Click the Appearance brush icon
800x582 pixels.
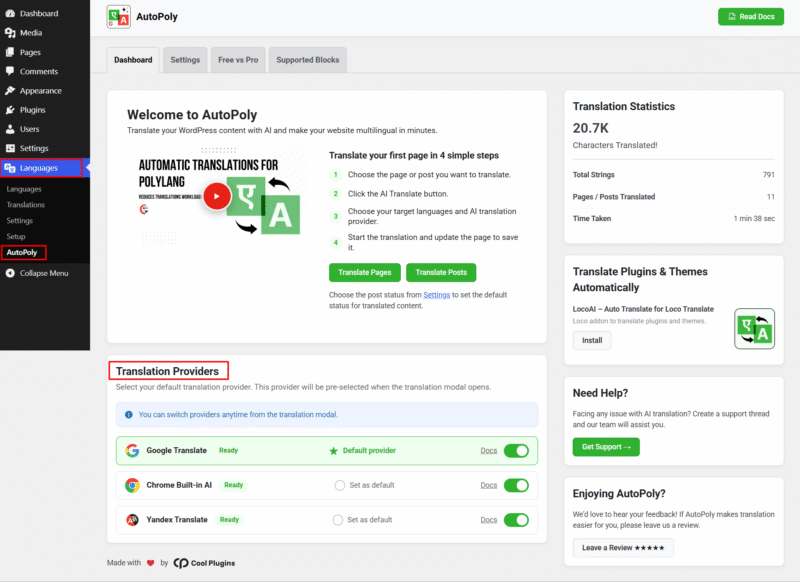tap(10, 90)
